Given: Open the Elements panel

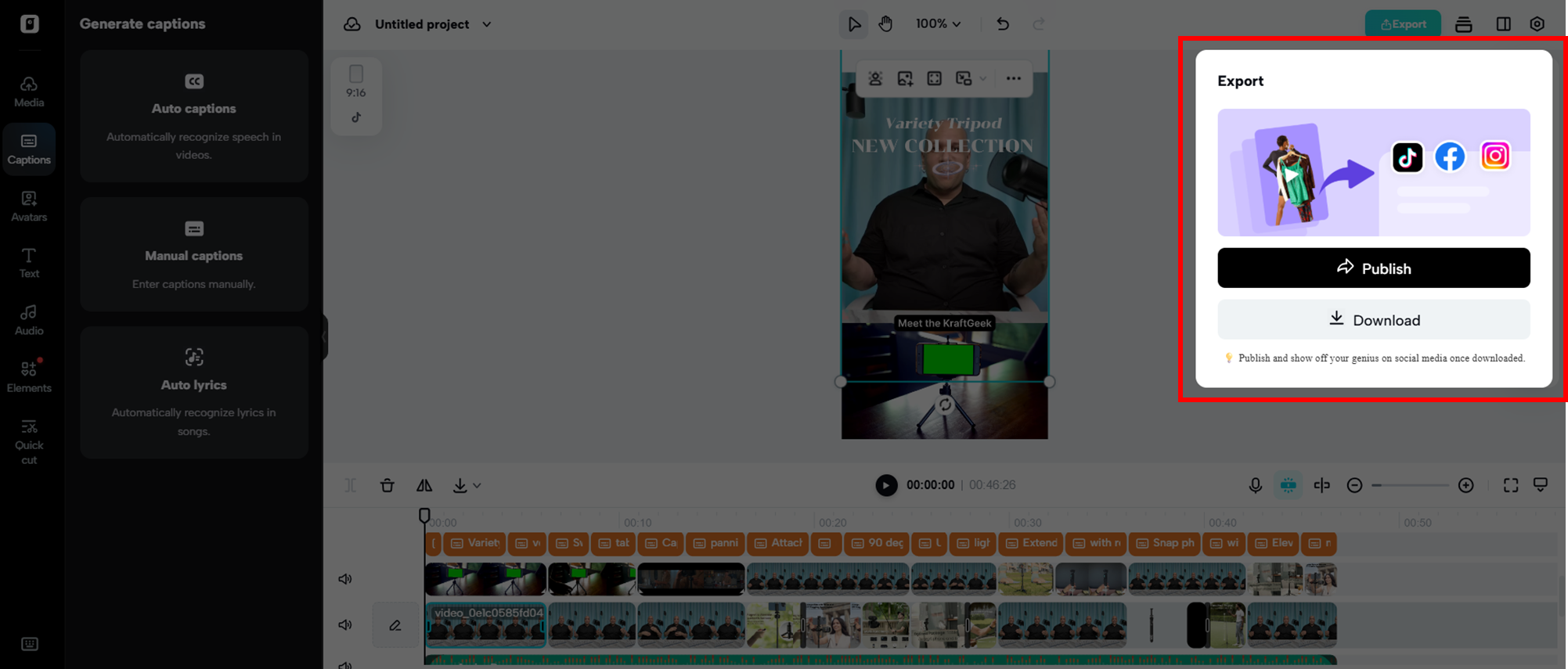Looking at the screenshot, I should (x=29, y=376).
